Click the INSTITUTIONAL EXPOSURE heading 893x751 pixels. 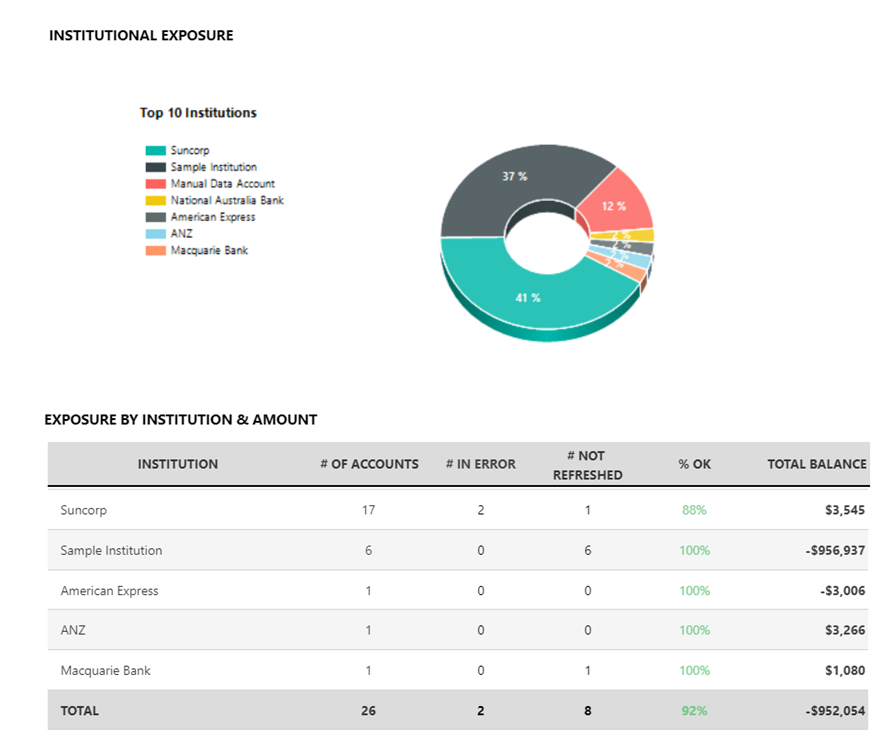point(141,35)
